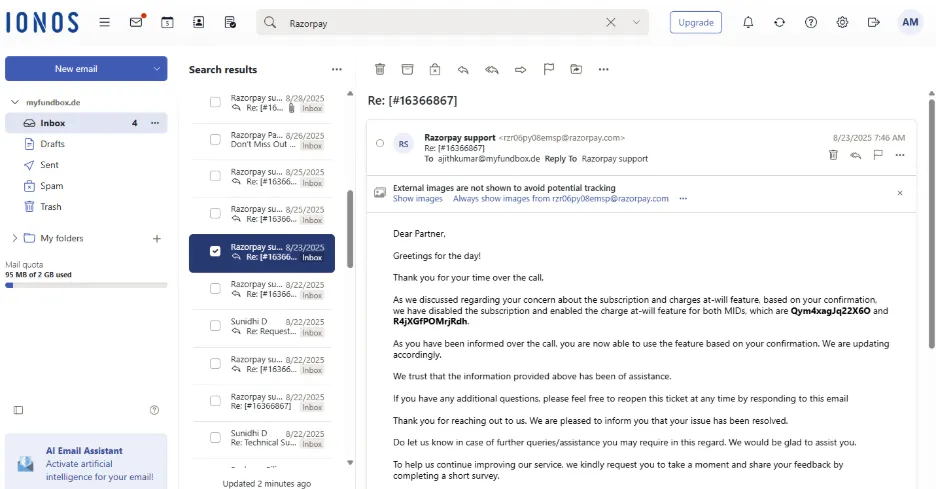Move email to a folder via the toolbar
The height and width of the screenshot is (489, 936).
(x=576, y=69)
